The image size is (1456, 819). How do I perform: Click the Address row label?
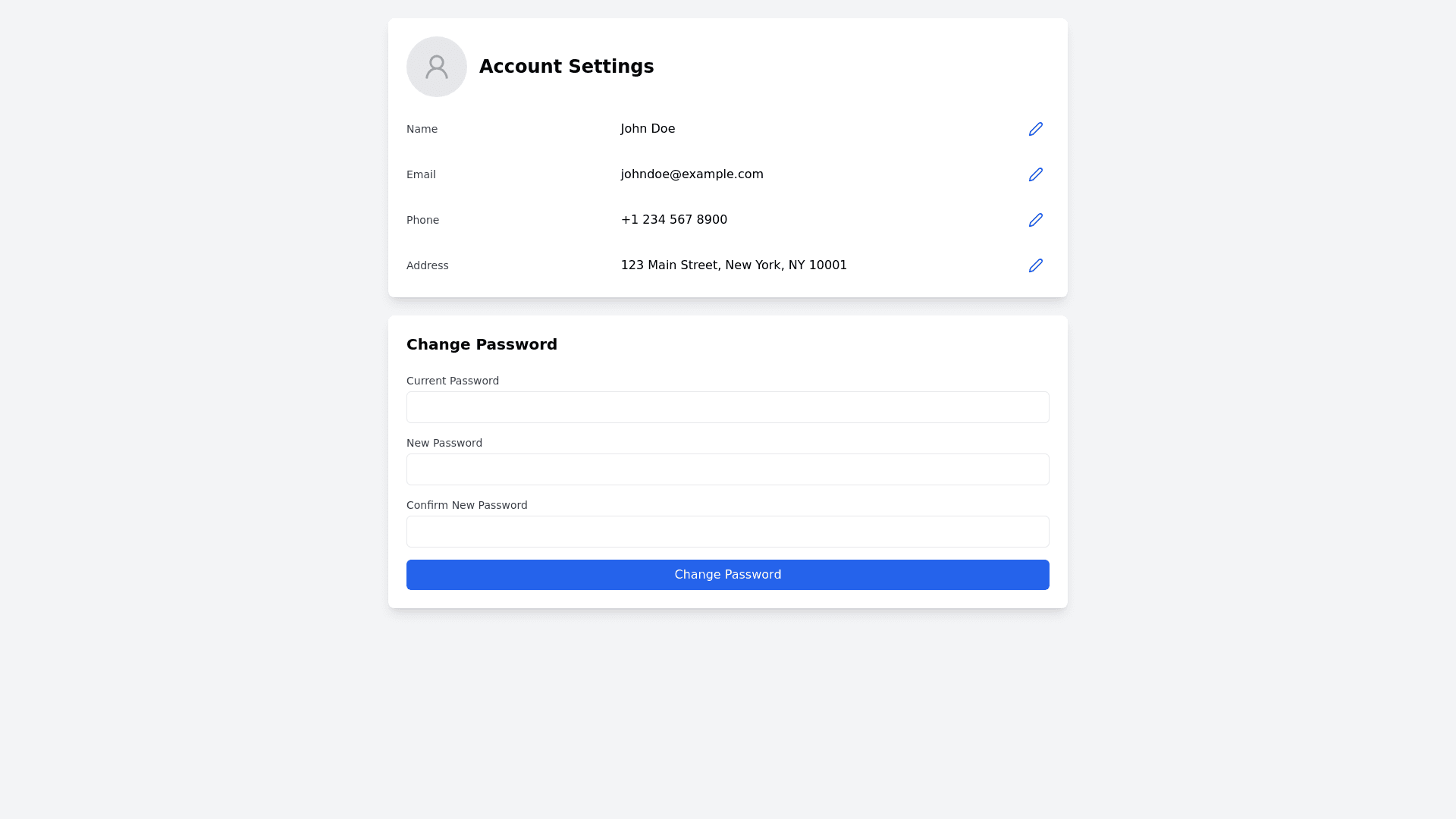[x=428, y=265]
